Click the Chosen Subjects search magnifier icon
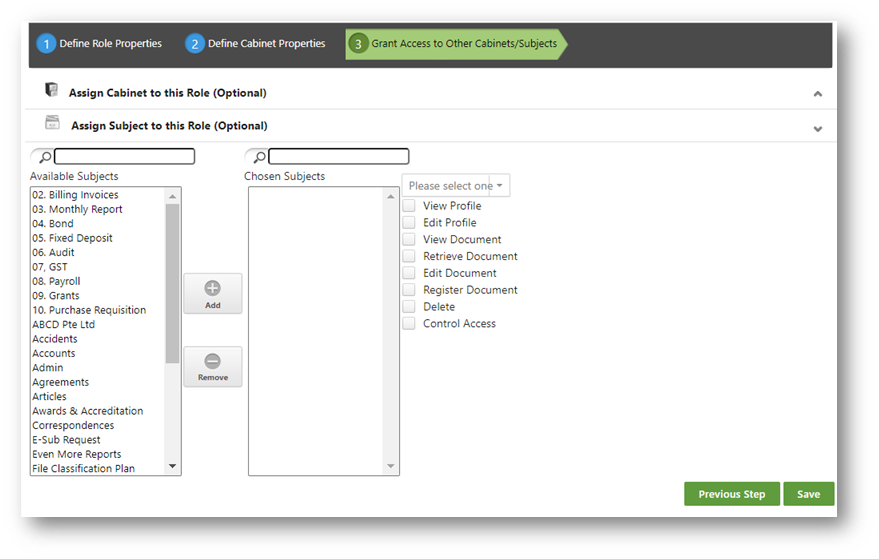The width and height of the screenshot is (879, 559). [260, 157]
